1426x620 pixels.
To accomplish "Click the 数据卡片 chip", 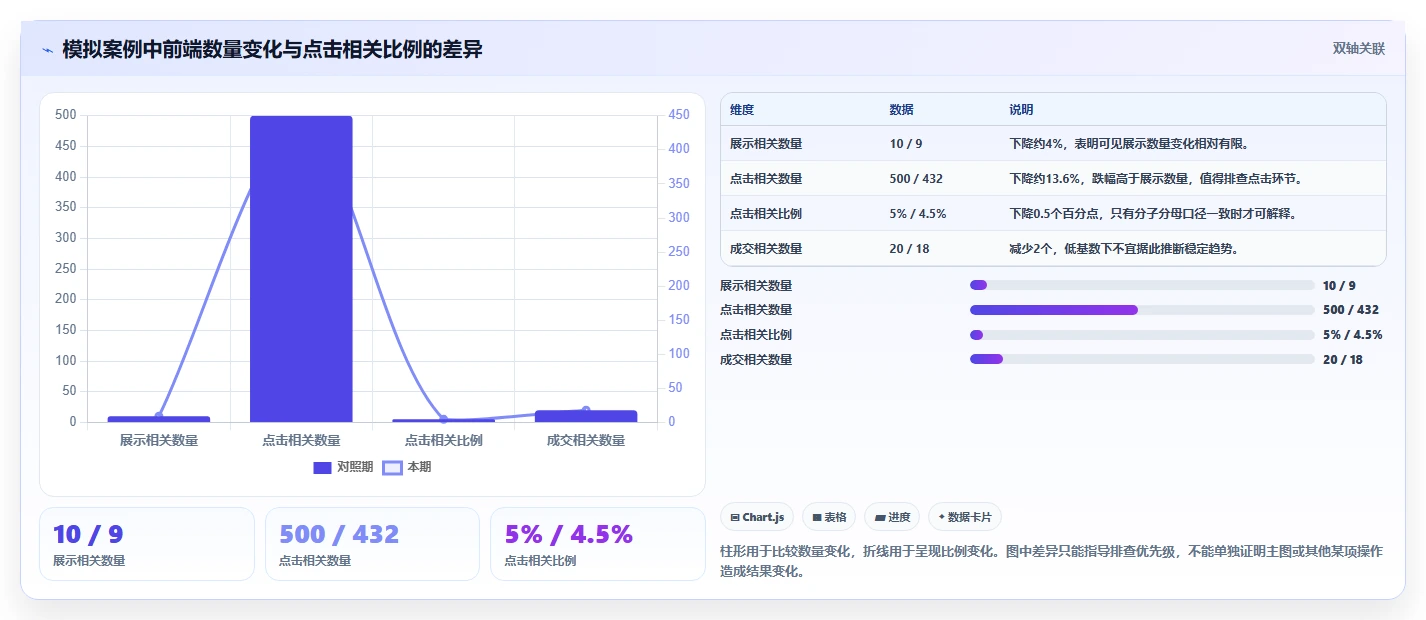I will point(965,517).
